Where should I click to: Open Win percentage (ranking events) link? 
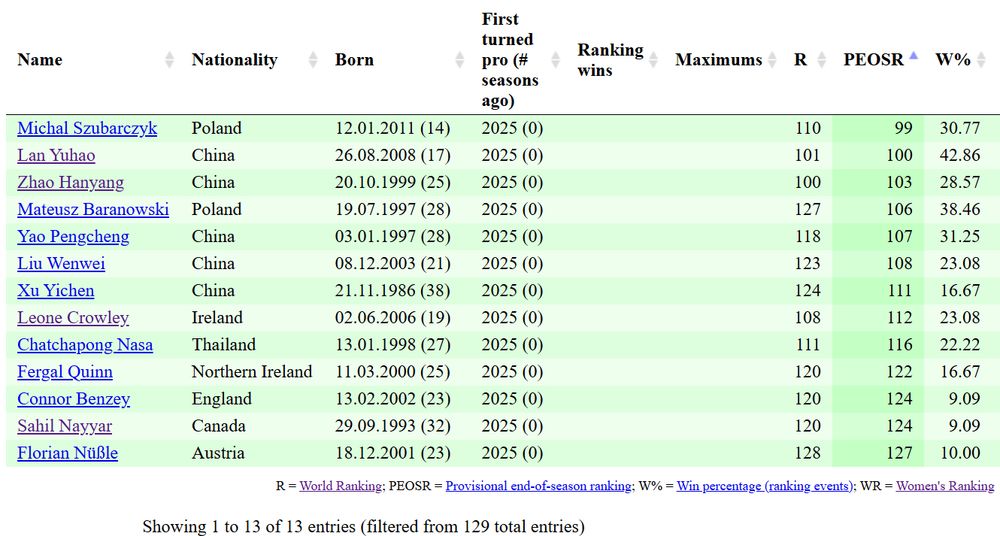pos(764,486)
